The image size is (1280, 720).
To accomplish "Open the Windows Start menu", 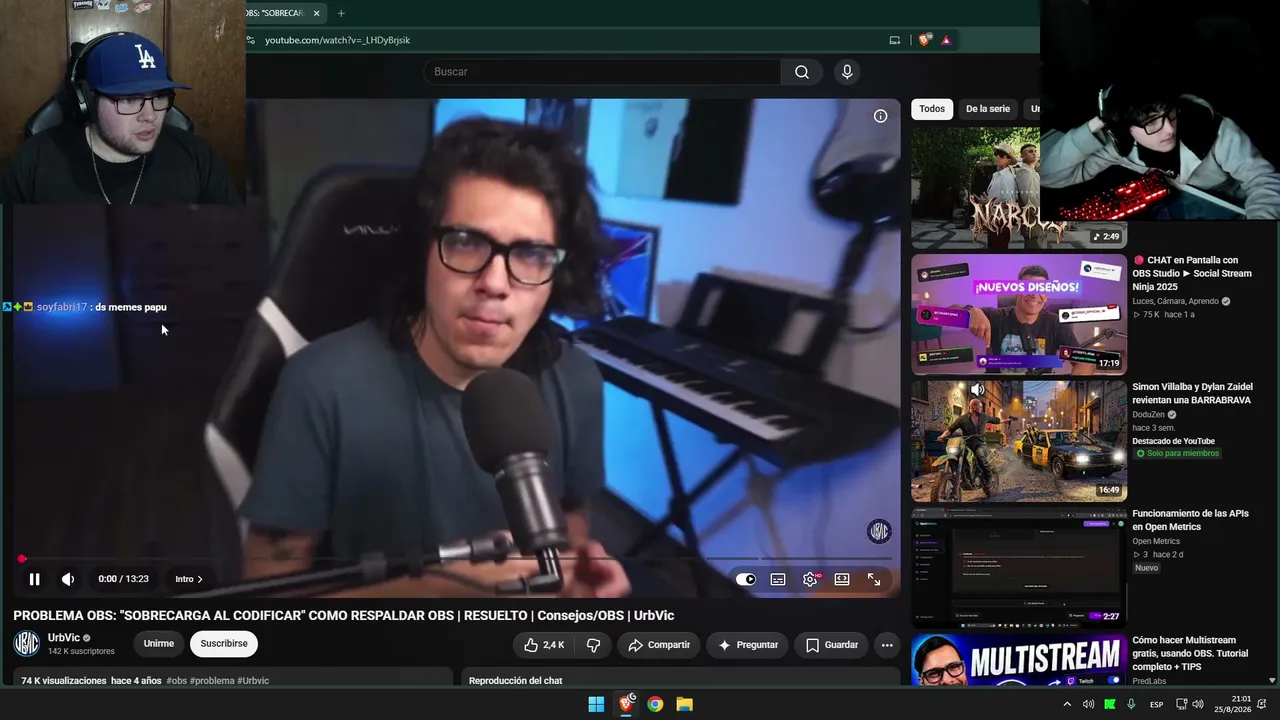I will point(596,704).
